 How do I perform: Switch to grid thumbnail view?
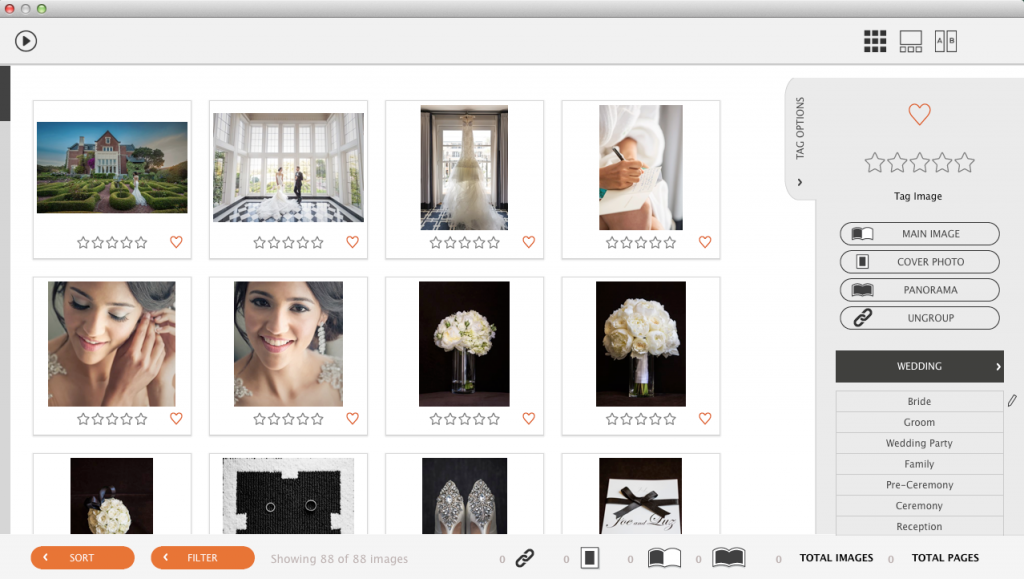875,41
